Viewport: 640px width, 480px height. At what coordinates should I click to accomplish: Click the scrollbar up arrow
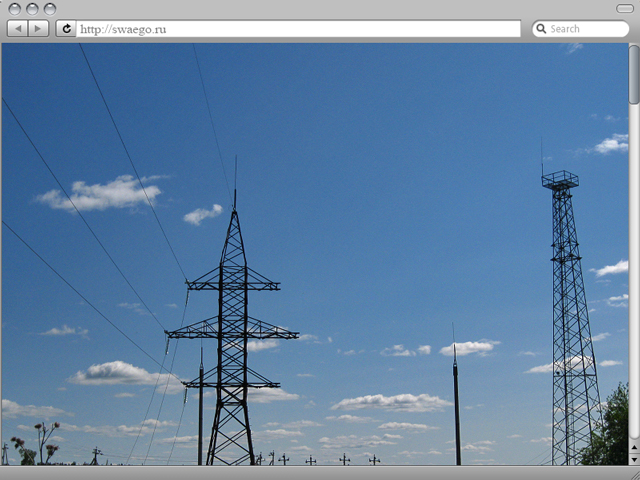point(634,448)
